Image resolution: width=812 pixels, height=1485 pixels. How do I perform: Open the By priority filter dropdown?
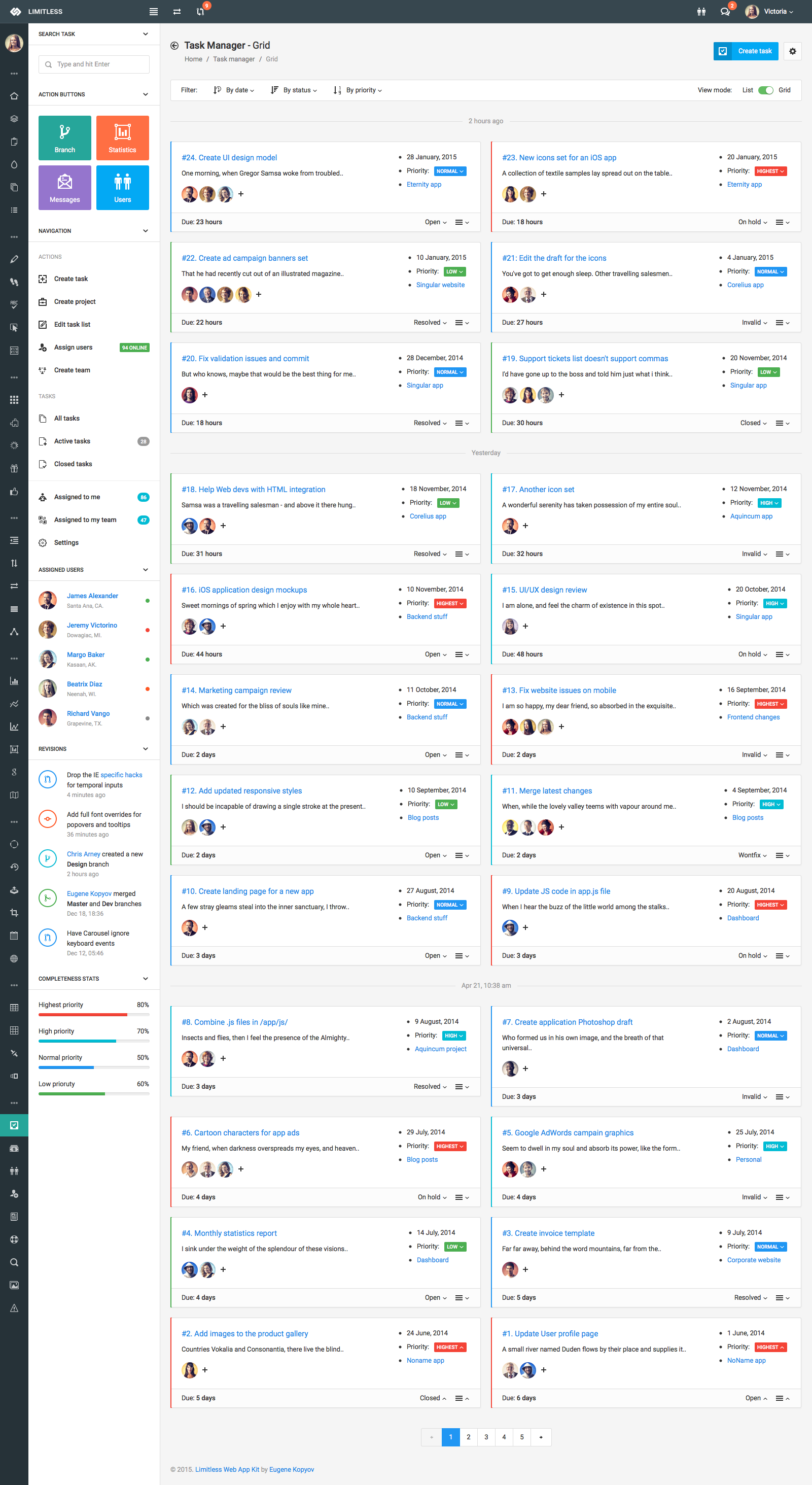(358, 90)
